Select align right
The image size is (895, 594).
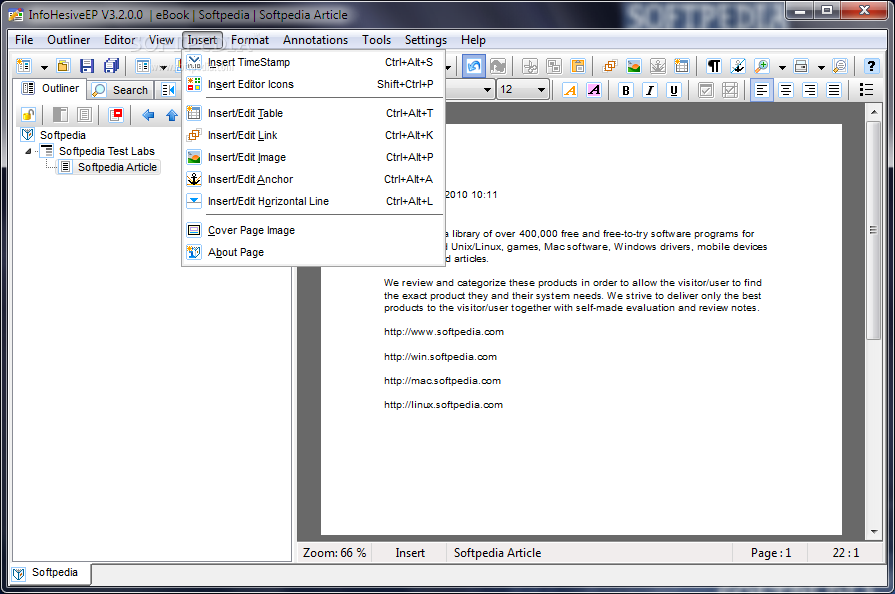coord(810,90)
